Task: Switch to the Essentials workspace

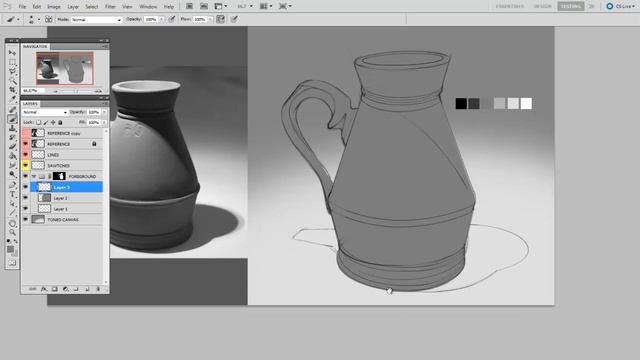Action: [x=510, y=7]
